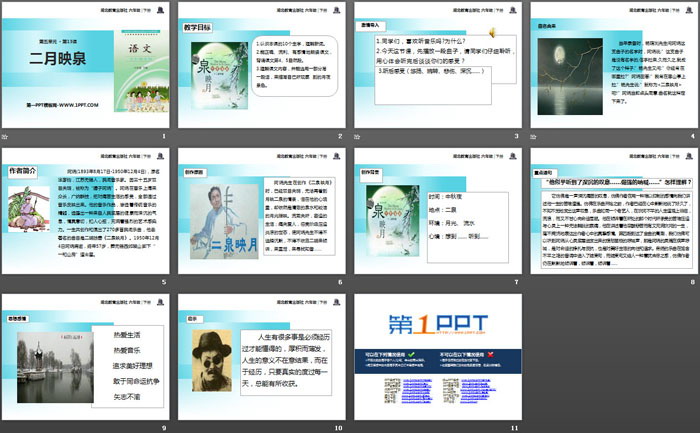
Task: Click slide number 4 label
Action: 693,136
